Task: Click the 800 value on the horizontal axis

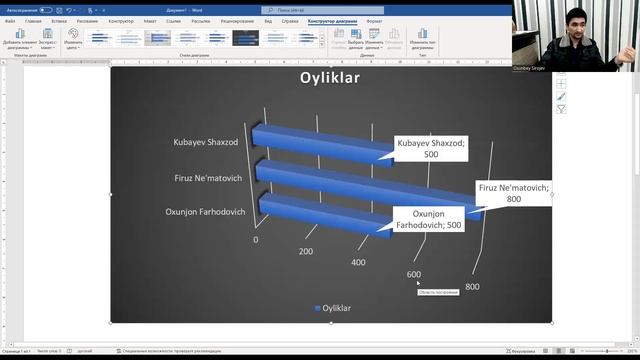Action: point(472,287)
